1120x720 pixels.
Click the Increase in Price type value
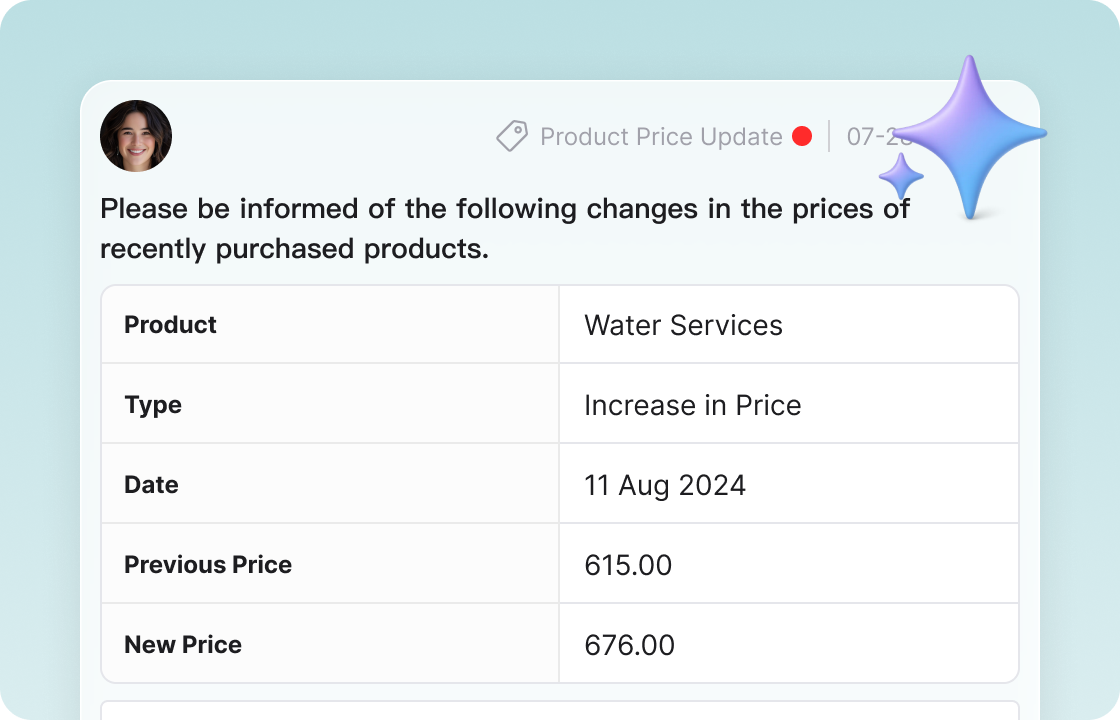pos(693,405)
